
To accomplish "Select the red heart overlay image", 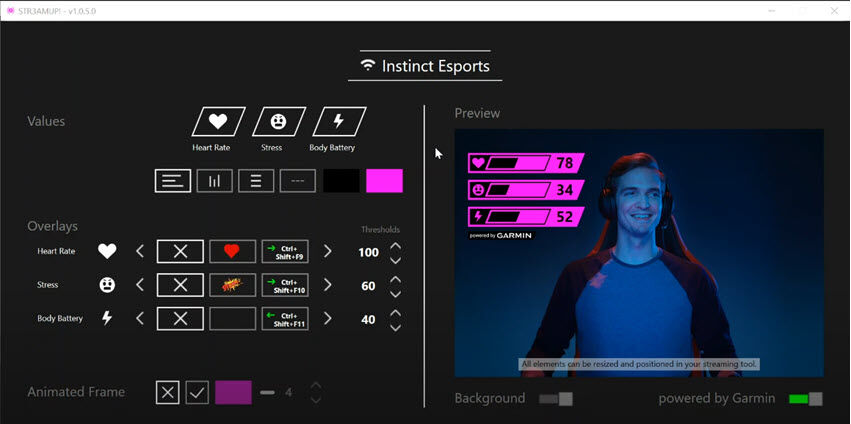I will point(233,251).
